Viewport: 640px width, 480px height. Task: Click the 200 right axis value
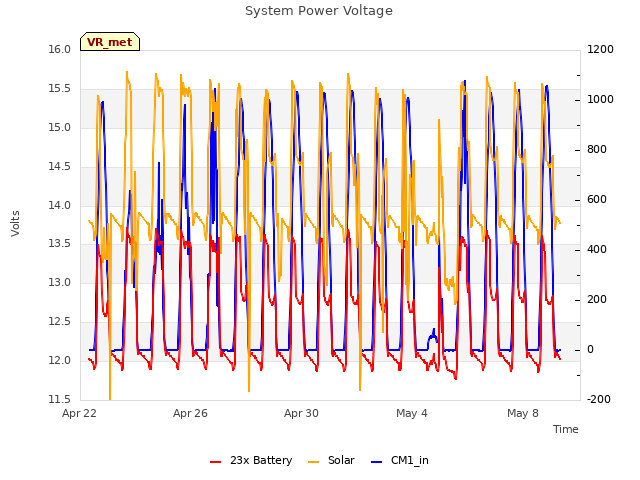pos(597,300)
